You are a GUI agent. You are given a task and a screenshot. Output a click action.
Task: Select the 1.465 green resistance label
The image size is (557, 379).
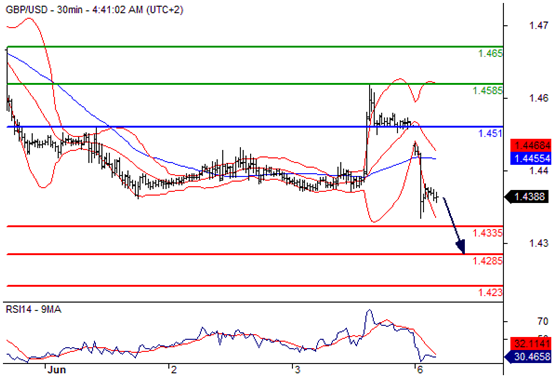pos(491,54)
